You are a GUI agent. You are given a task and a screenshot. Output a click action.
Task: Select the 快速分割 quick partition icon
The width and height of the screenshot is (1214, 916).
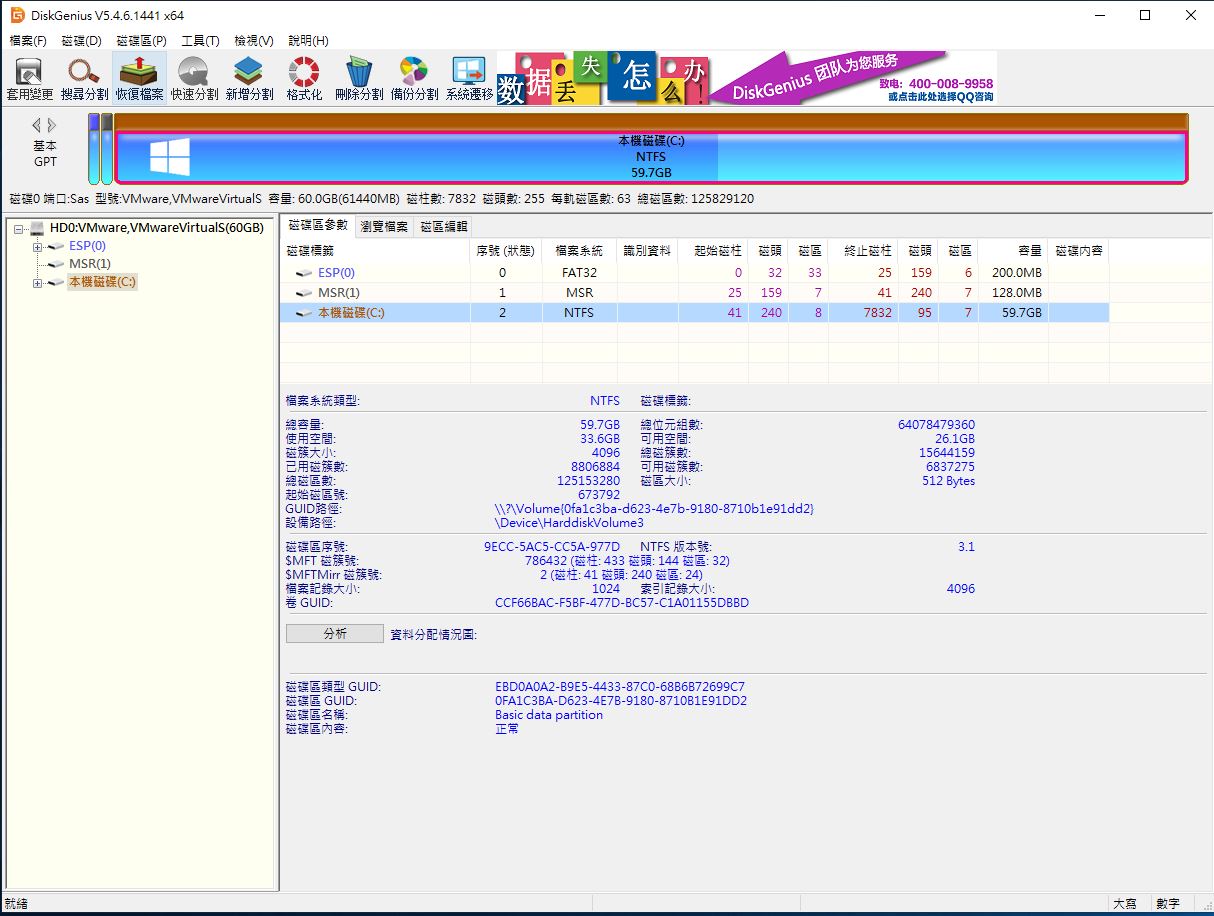tap(194, 79)
